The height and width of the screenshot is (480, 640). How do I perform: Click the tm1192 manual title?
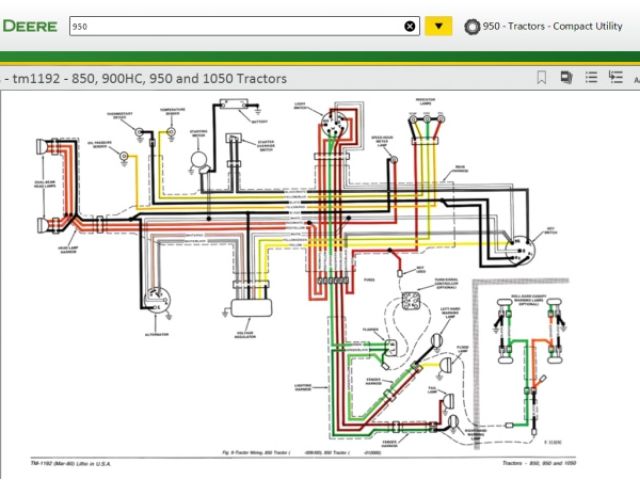(148, 78)
